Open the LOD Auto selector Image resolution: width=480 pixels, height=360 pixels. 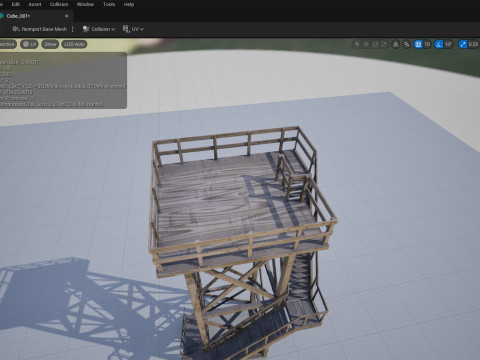pyautogui.click(x=74, y=44)
